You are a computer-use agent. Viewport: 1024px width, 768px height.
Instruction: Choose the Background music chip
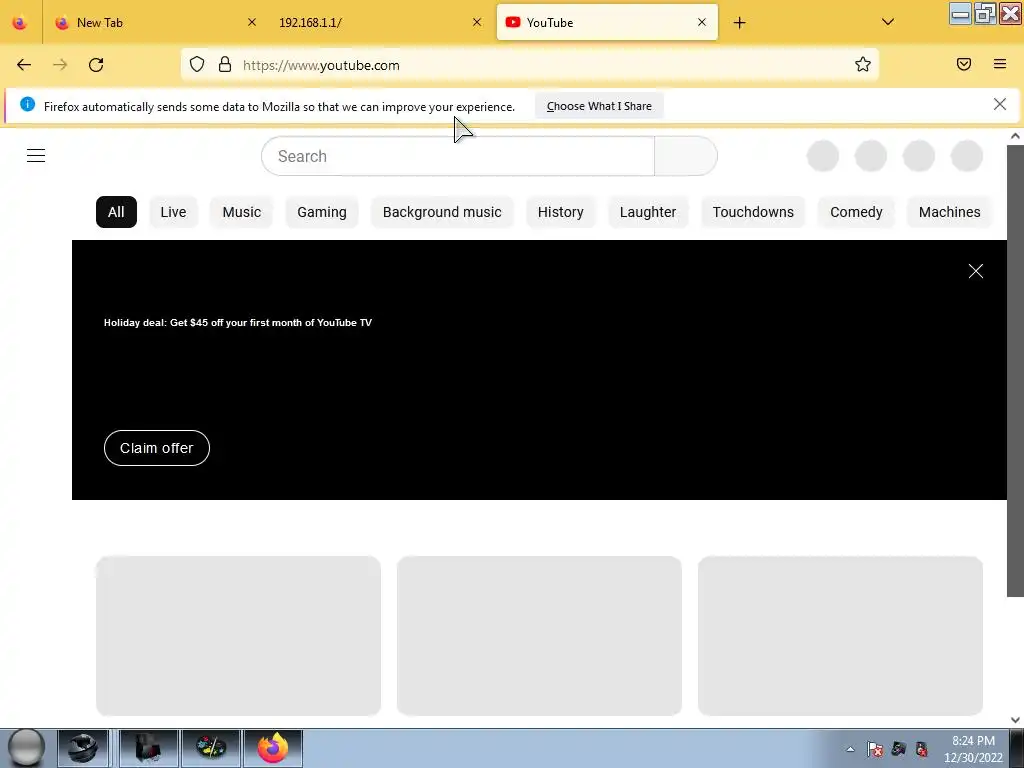point(442,212)
